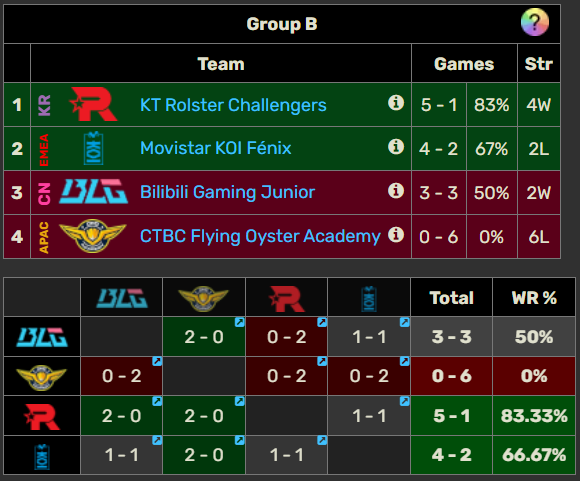Open match link arrow for BLG vs CTBC 2-0

[240, 322]
